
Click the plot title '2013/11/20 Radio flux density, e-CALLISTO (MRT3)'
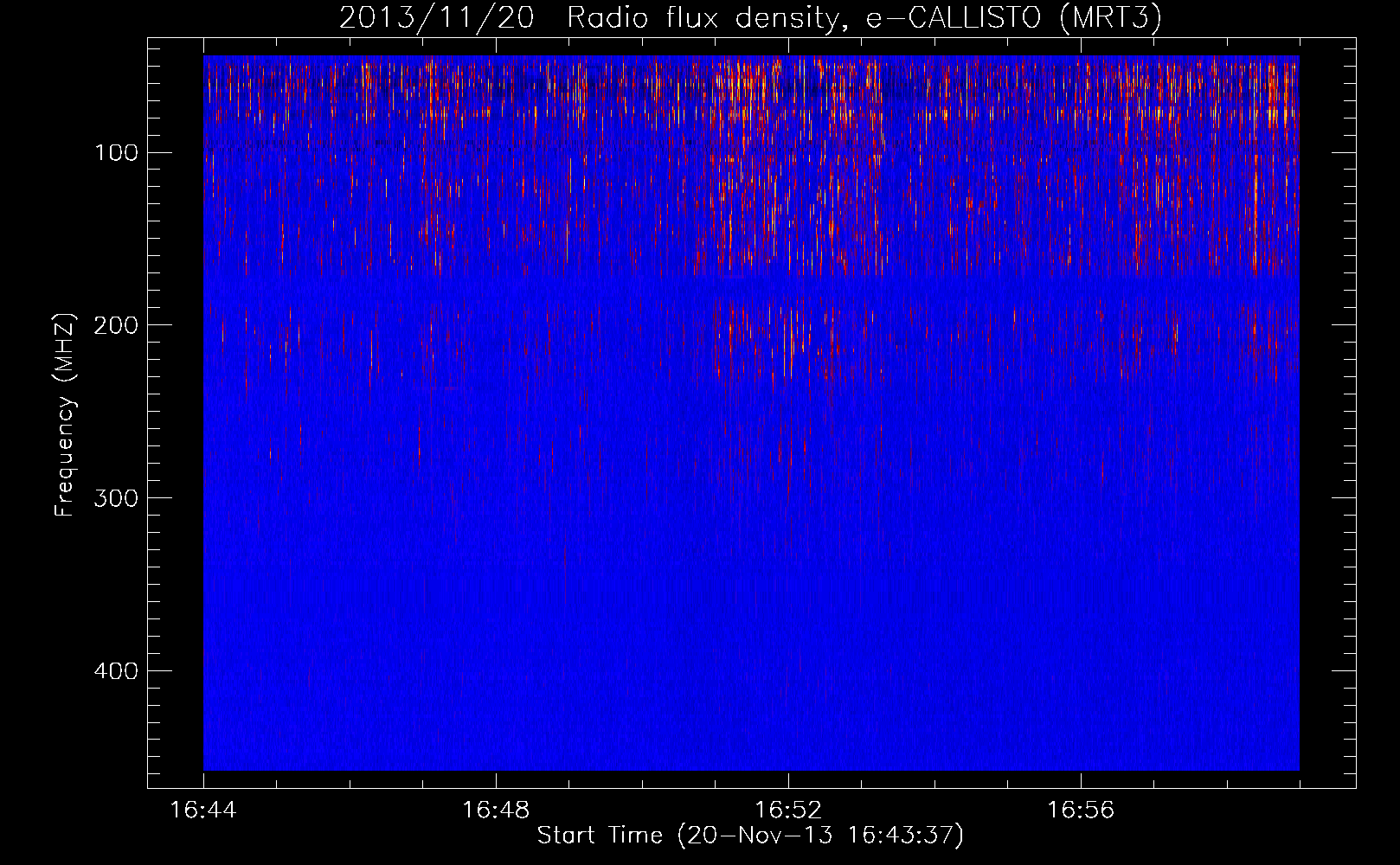coord(750,18)
